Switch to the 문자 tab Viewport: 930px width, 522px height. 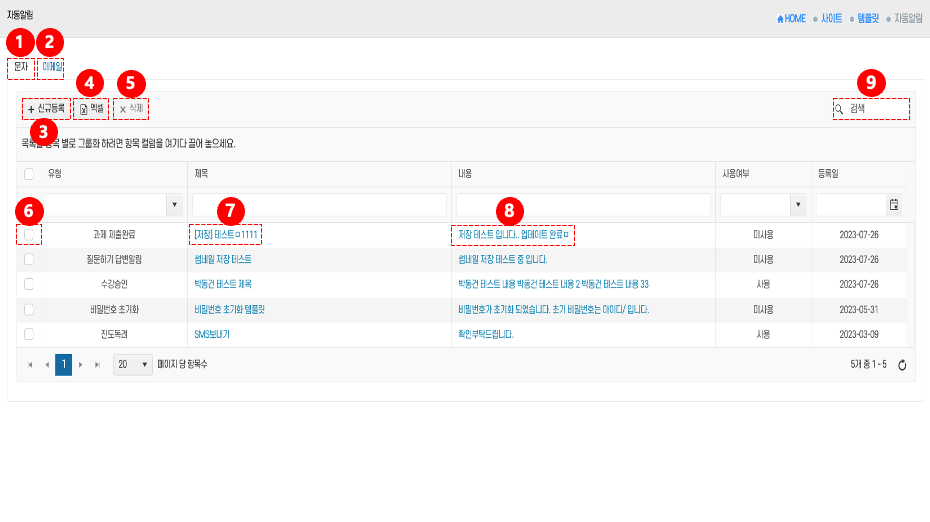click(20, 67)
